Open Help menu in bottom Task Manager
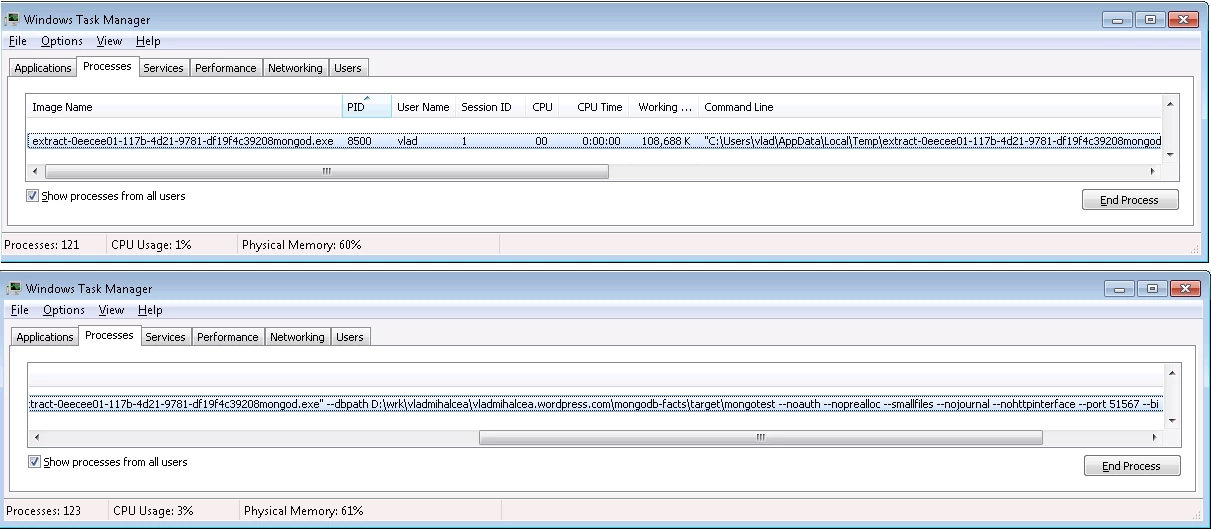 coord(150,310)
